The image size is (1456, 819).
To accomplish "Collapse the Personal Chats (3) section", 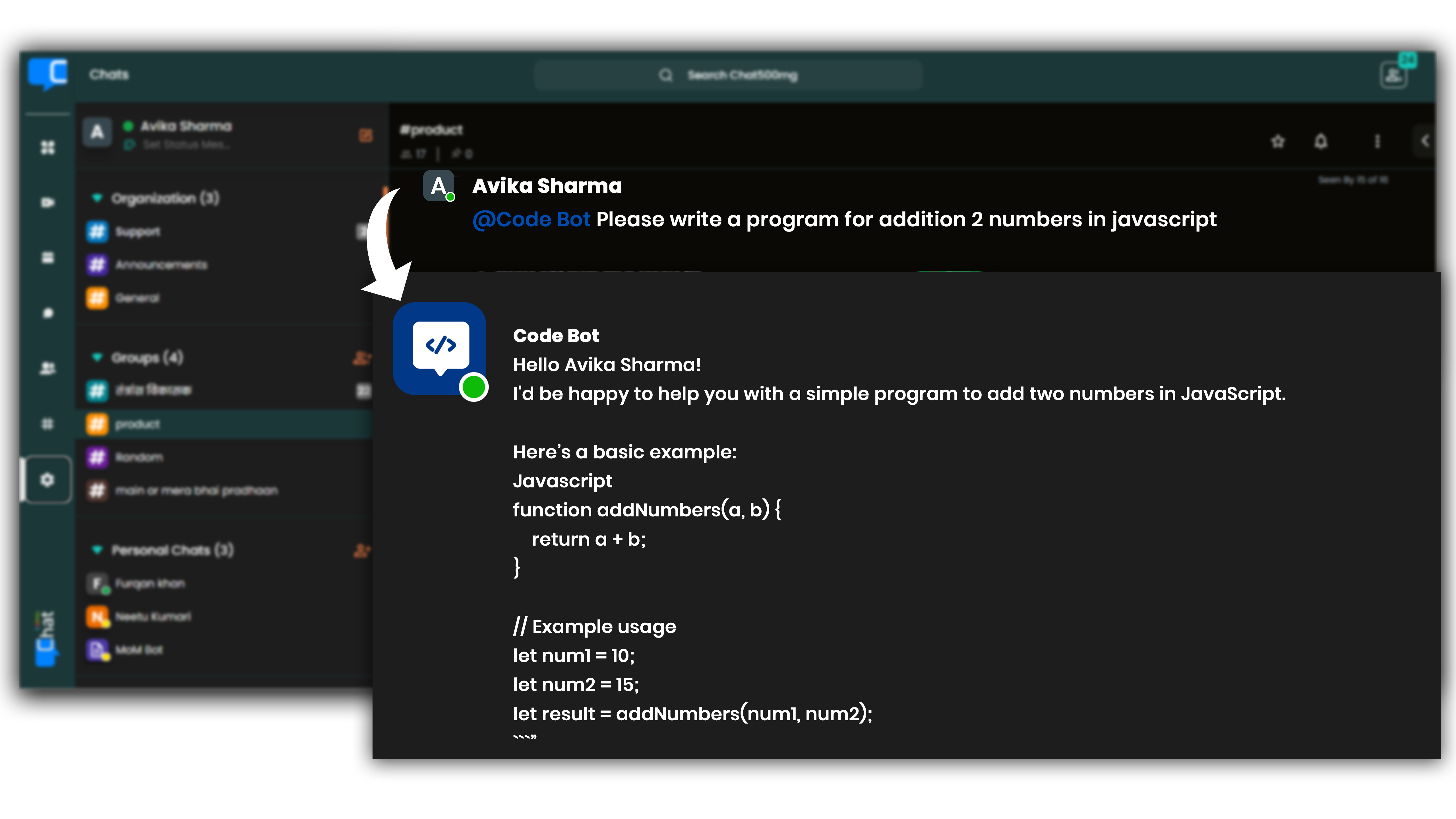I will pyautogui.click(x=97, y=550).
